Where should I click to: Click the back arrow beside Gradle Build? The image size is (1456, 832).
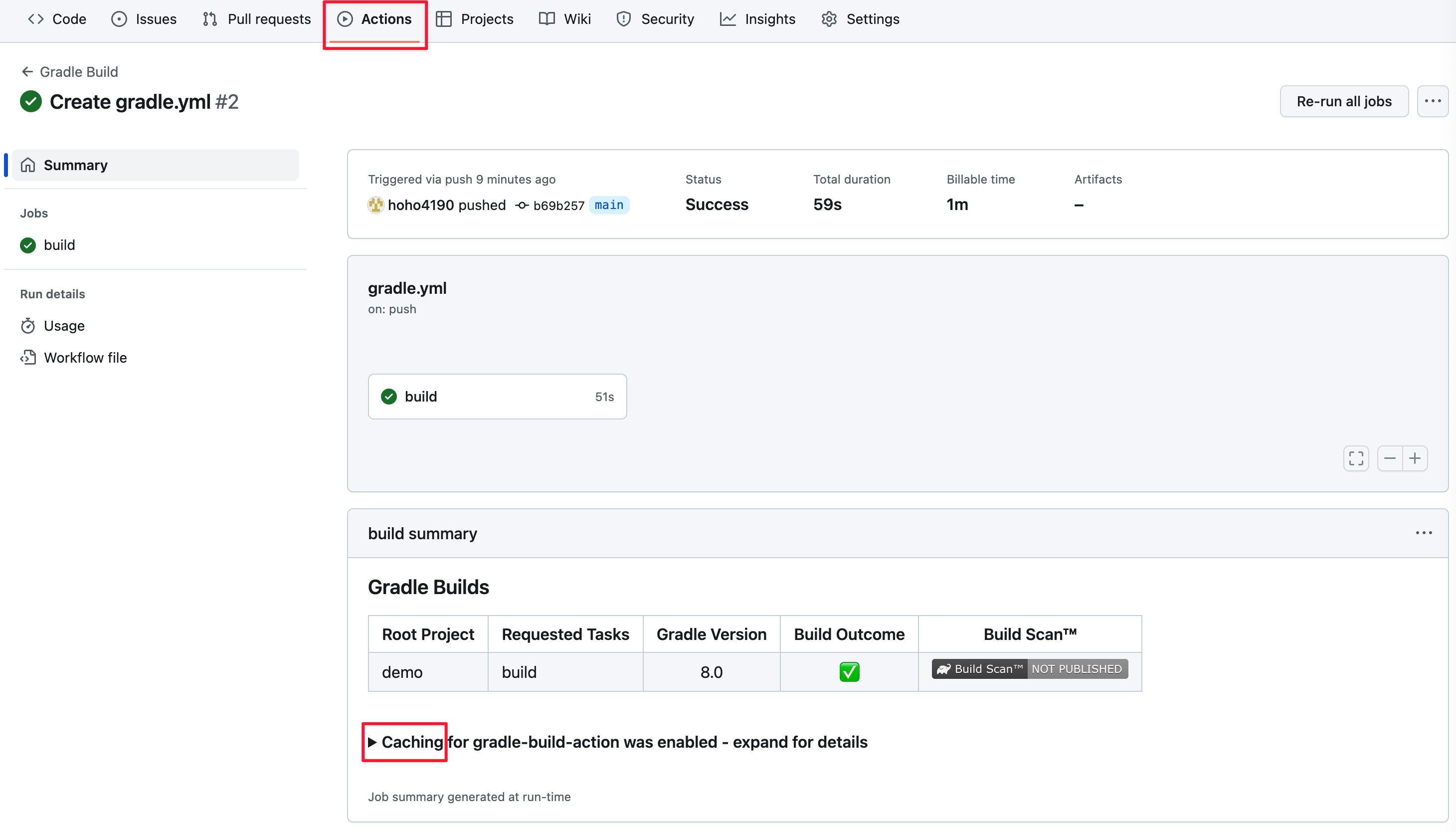pos(27,71)
